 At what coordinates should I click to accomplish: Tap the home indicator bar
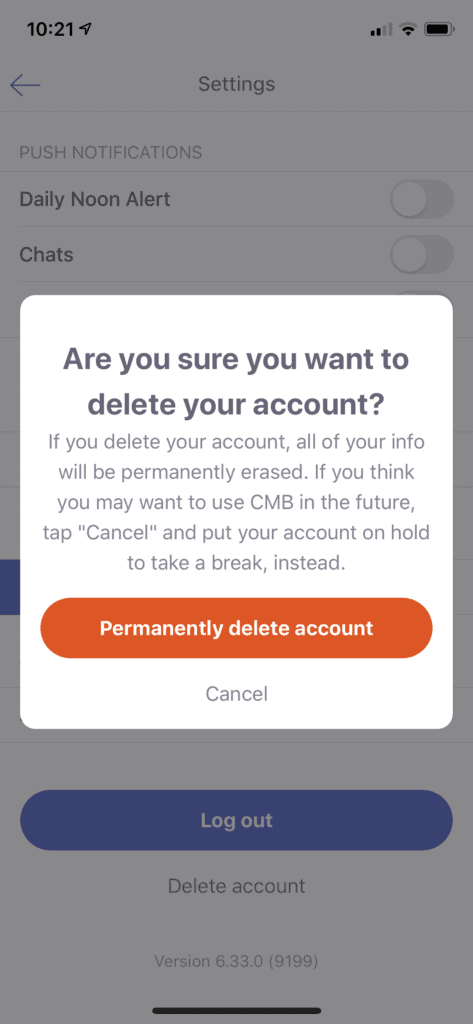point(236,1010)
